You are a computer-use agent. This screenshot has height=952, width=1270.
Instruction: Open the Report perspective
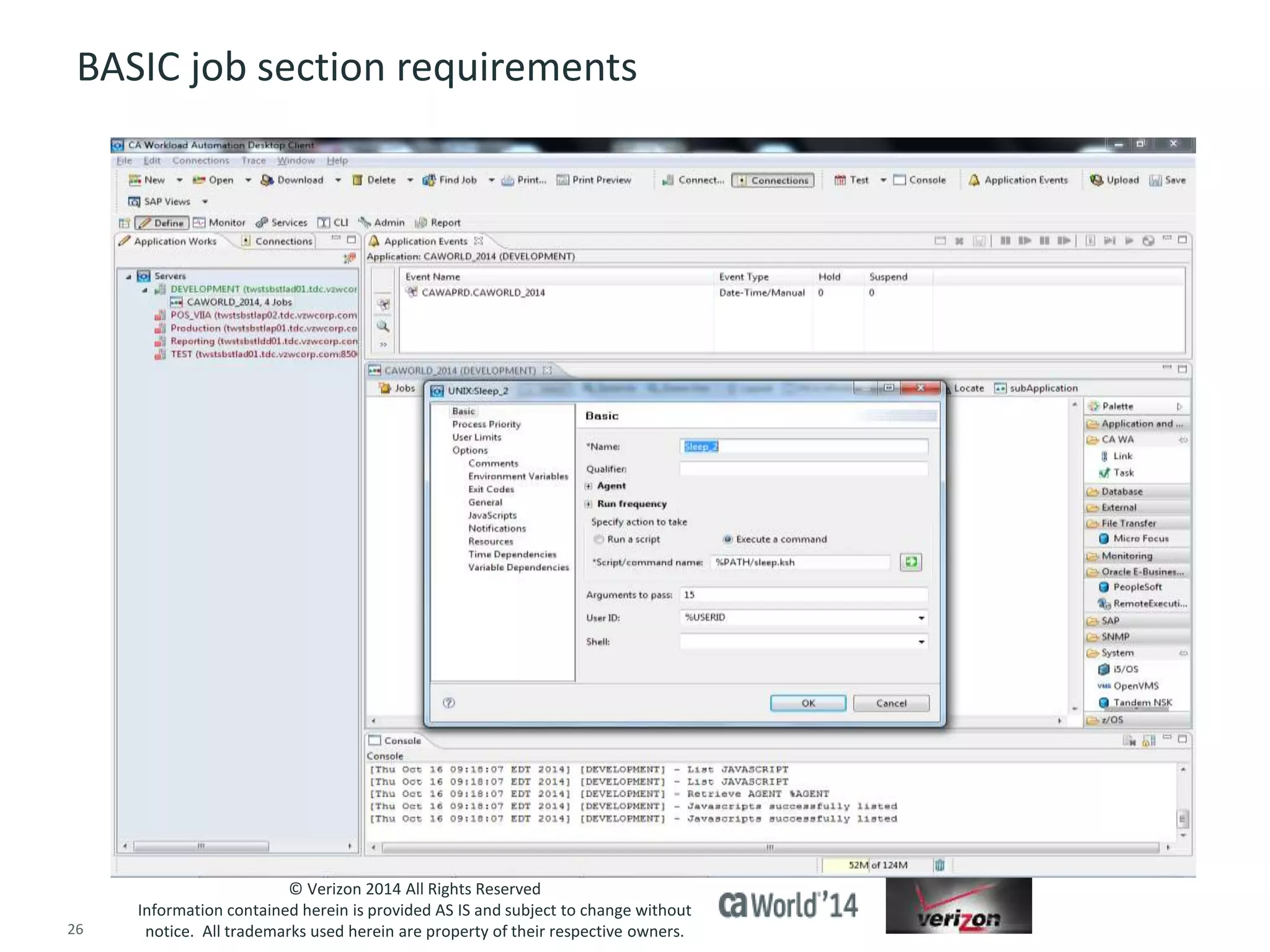pos(438,223)
